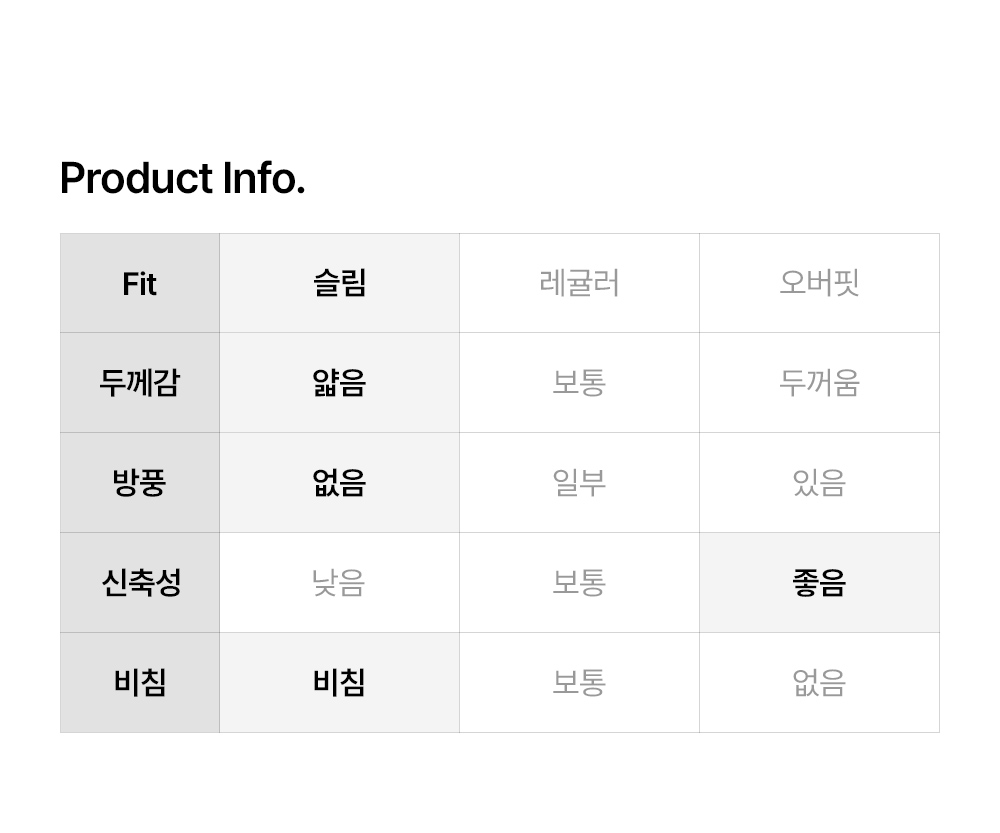
Task: Choose 보통 in the 두께감 row
Action: (579, 383)
